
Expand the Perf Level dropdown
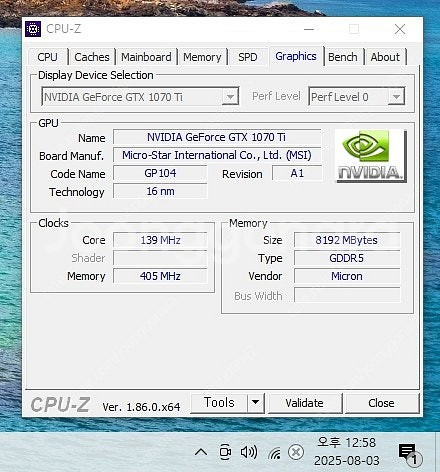pos(357,97)
